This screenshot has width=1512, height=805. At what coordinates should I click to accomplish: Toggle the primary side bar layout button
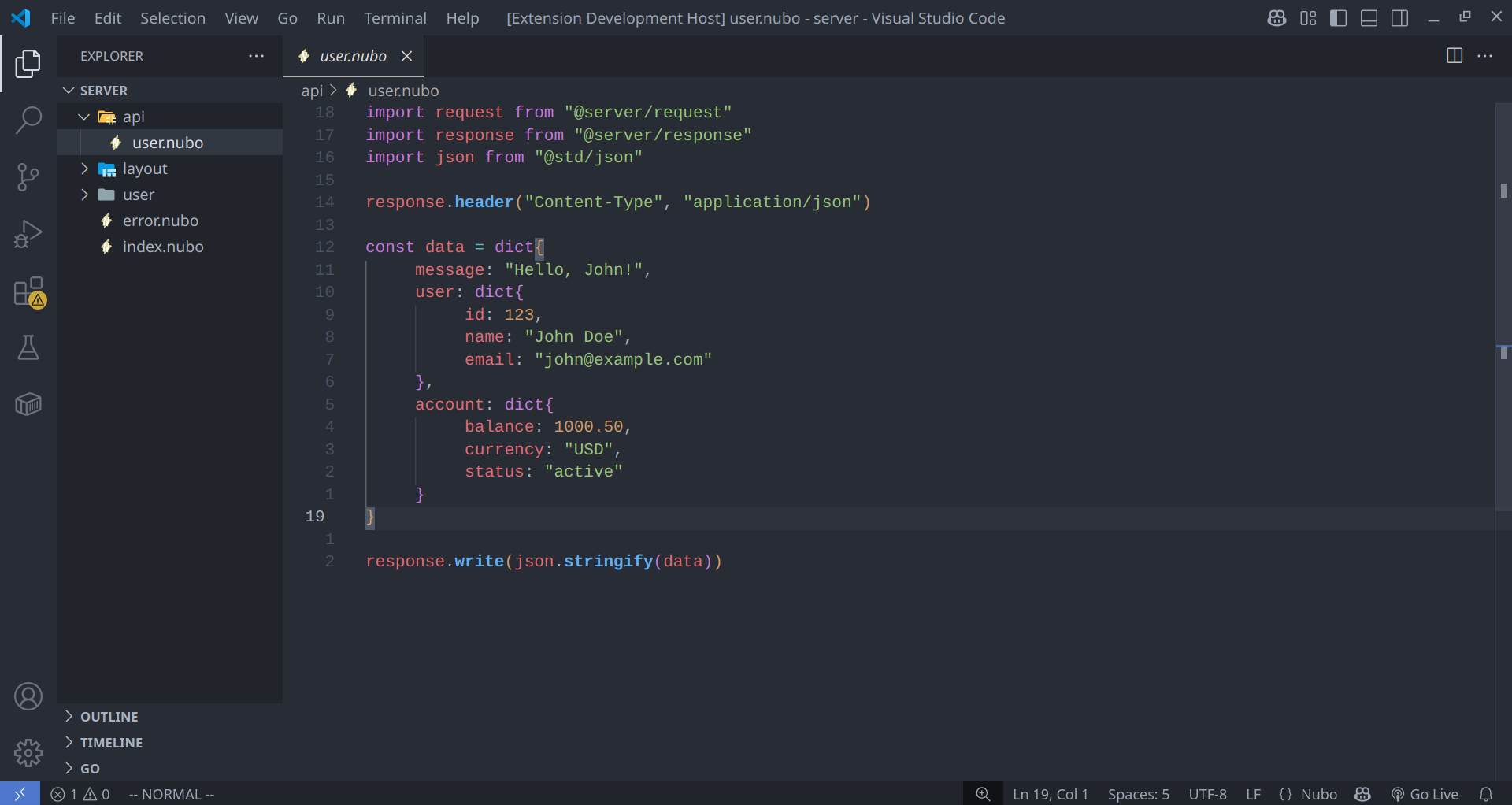pos(1338,18)
